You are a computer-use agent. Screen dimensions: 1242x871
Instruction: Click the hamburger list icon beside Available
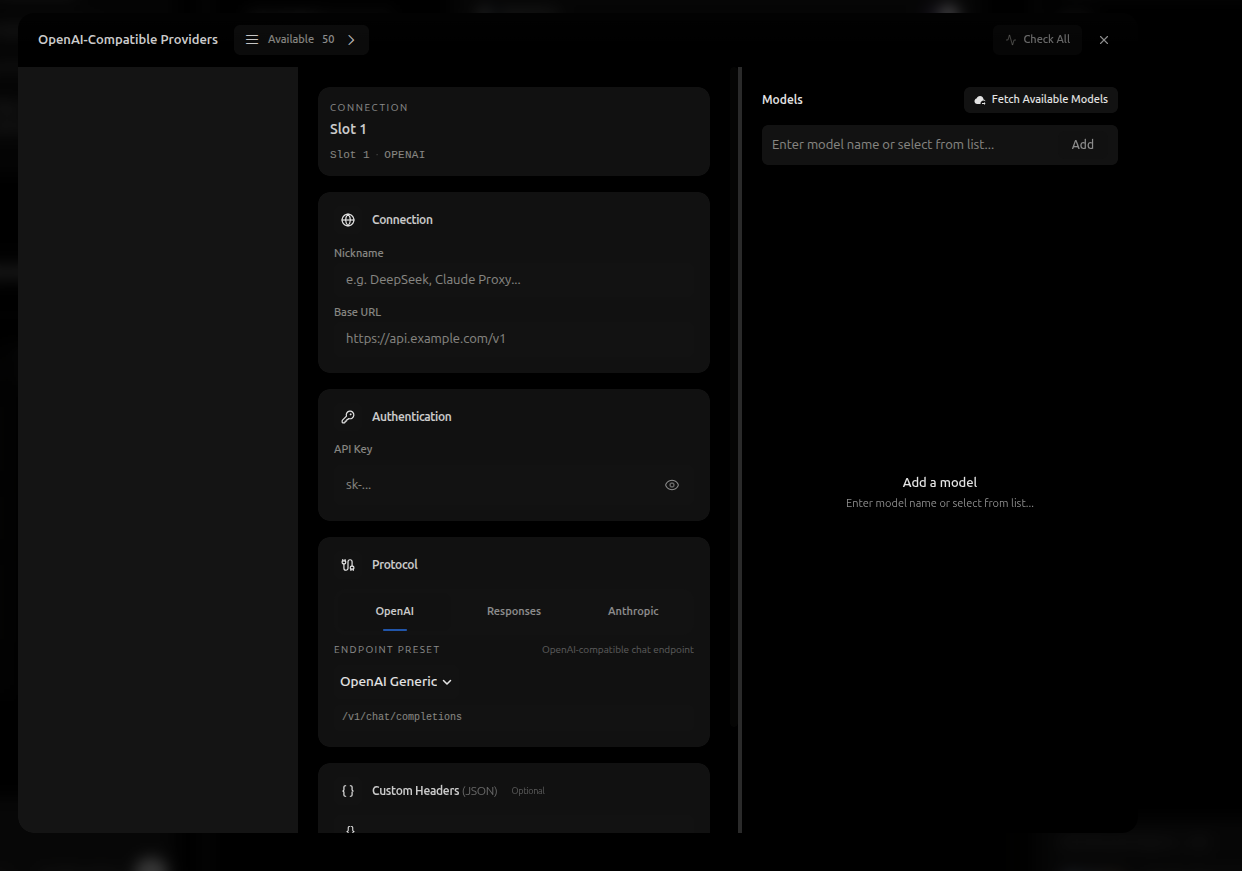252,40
